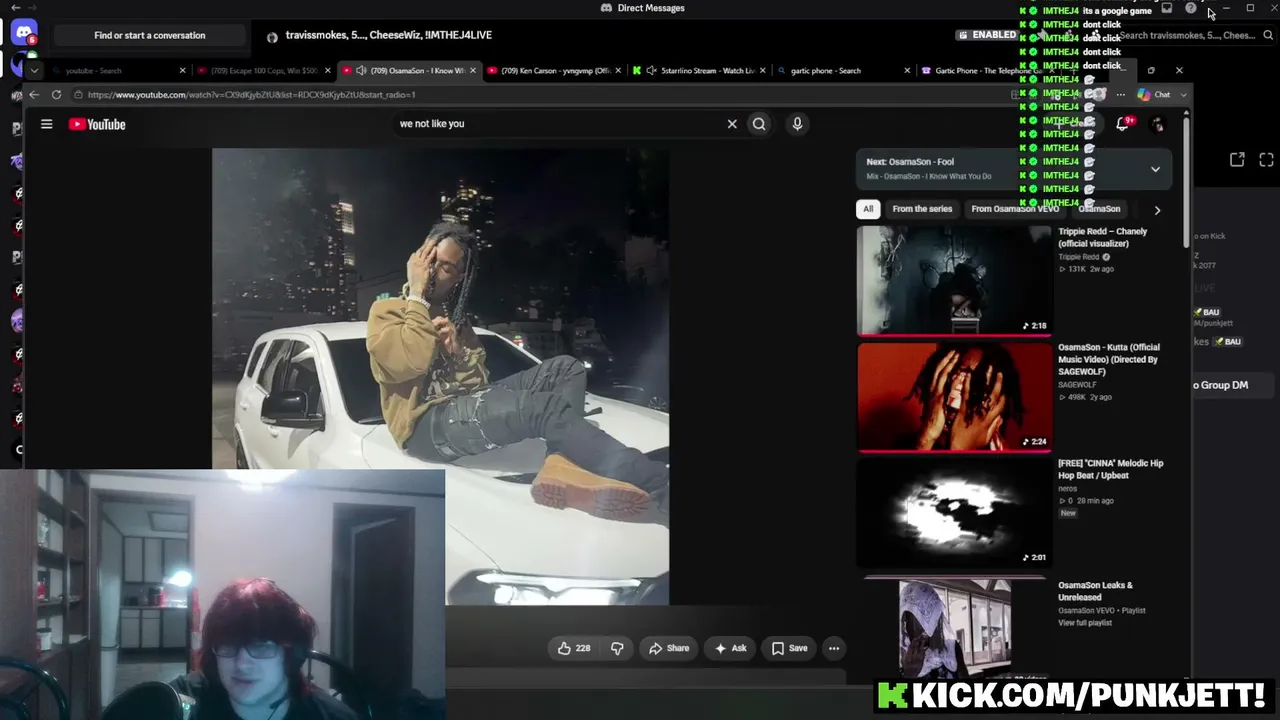Open the Copilot Chat button in browser
The image size is (1280, 720).
coord(1153,95)
